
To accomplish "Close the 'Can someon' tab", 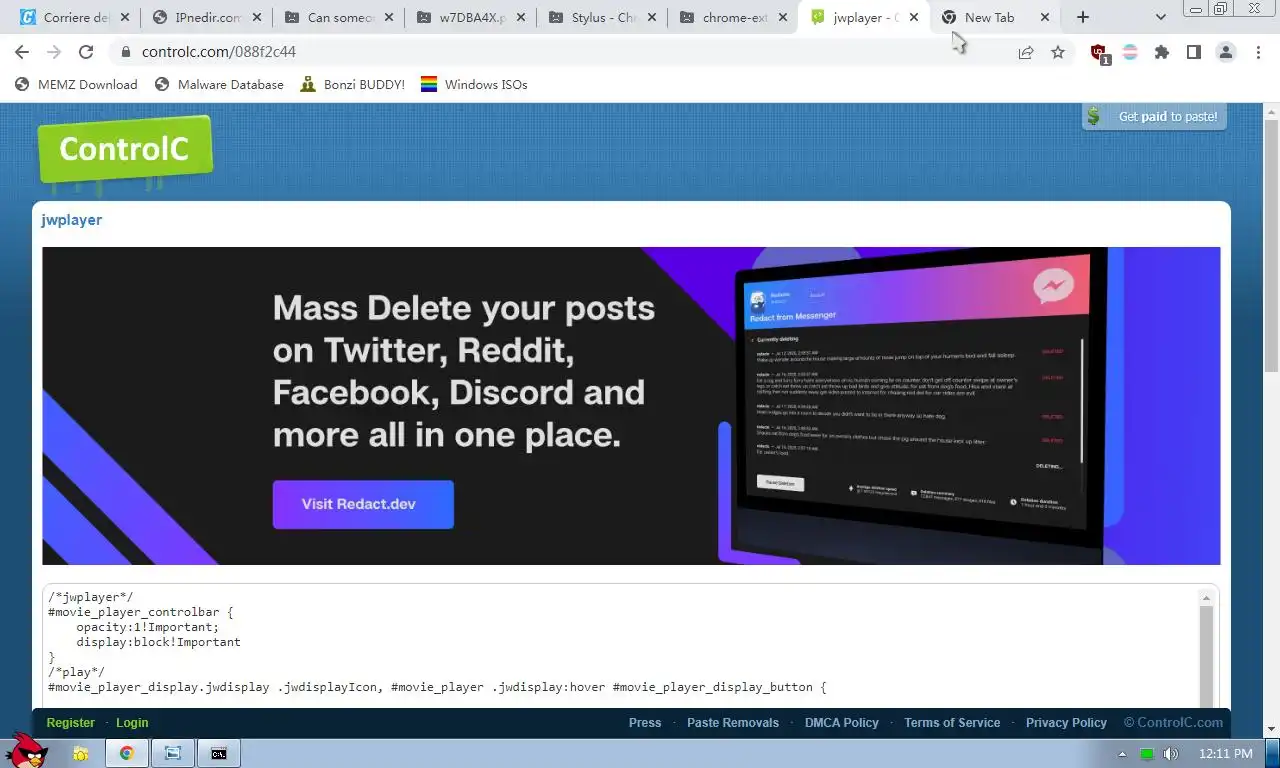I will (x=388, y=17).
